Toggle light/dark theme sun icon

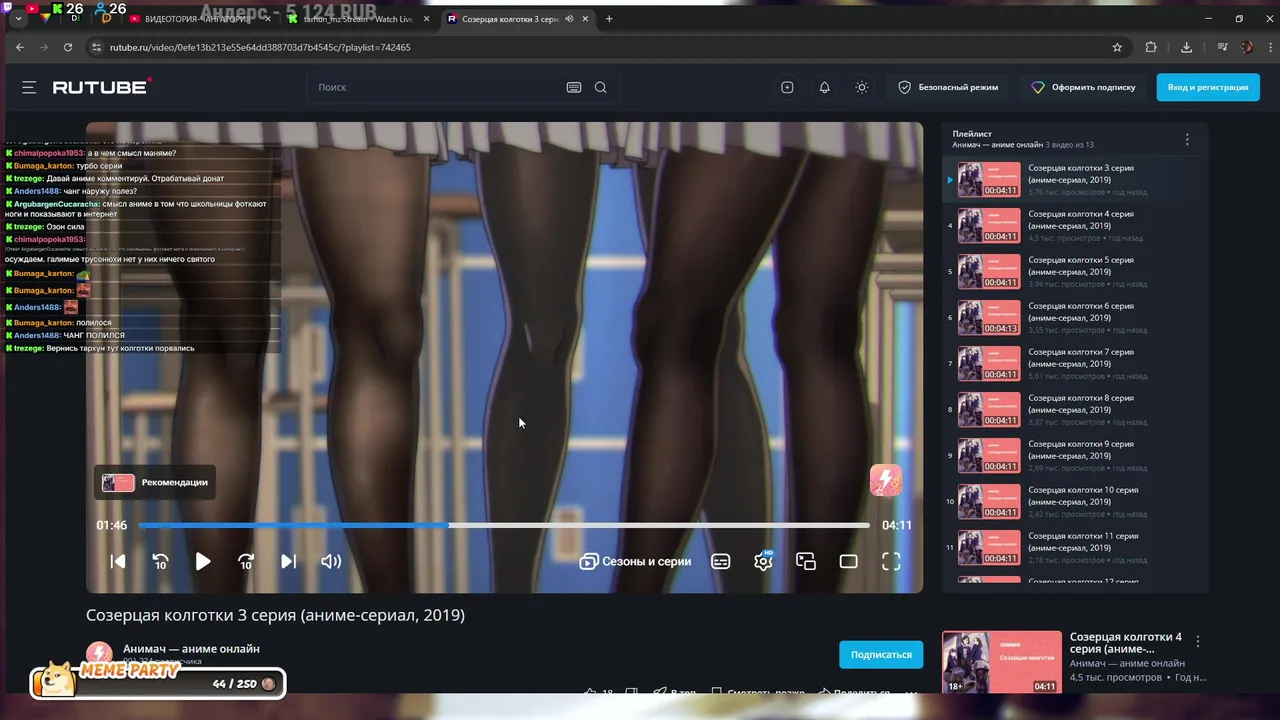[862, 87]
